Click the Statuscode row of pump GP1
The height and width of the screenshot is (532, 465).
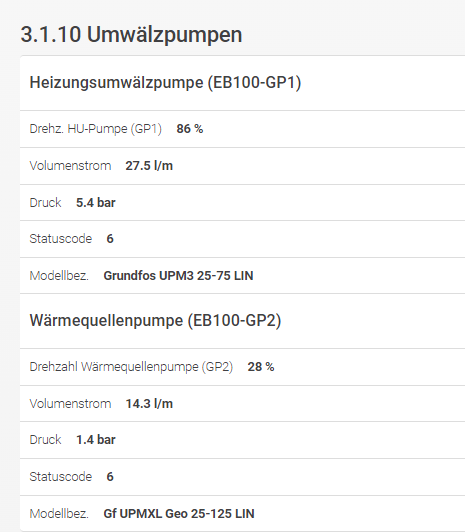(x=243, y=239)
